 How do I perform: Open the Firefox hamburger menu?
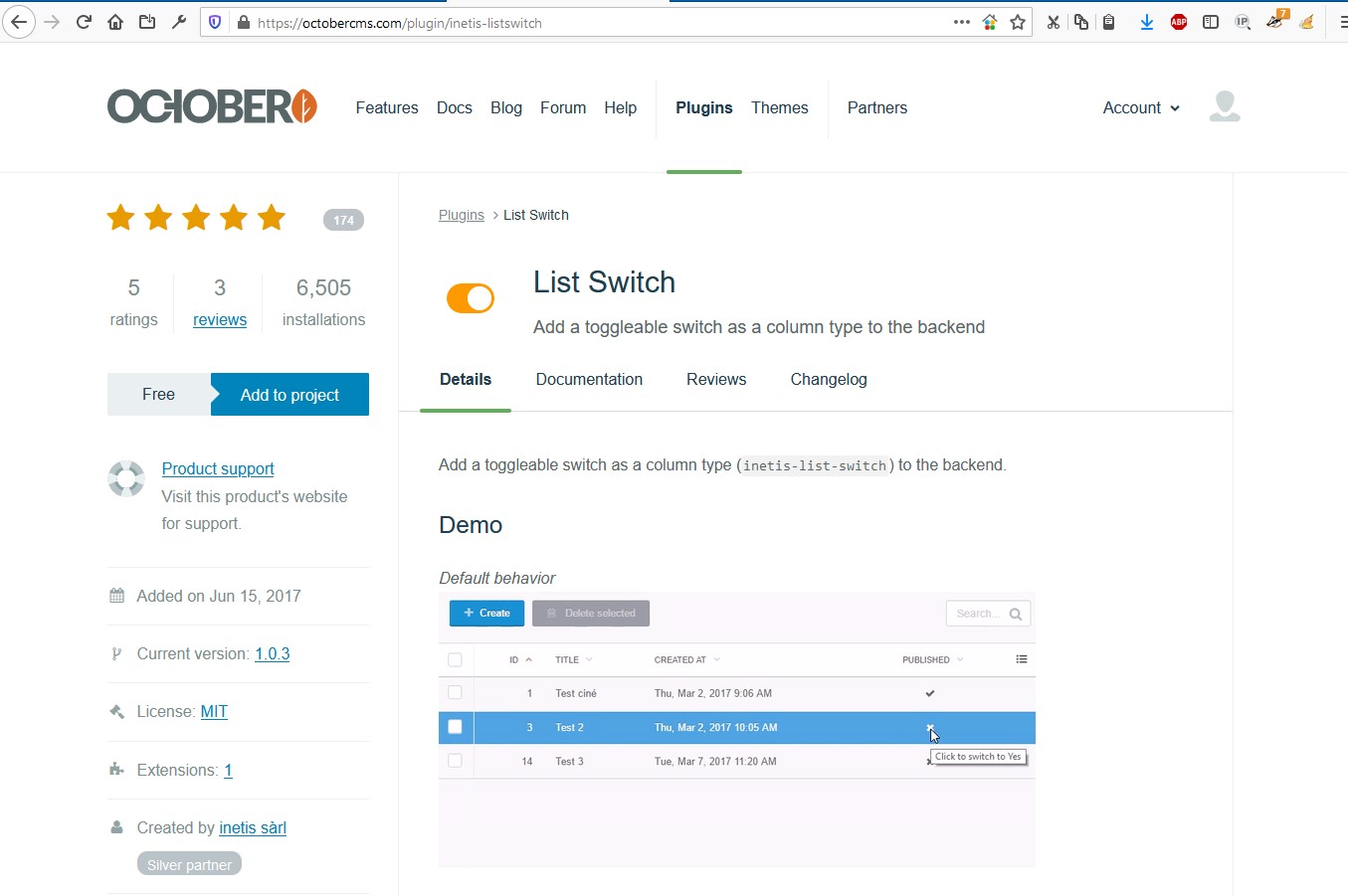point(1341,22)
